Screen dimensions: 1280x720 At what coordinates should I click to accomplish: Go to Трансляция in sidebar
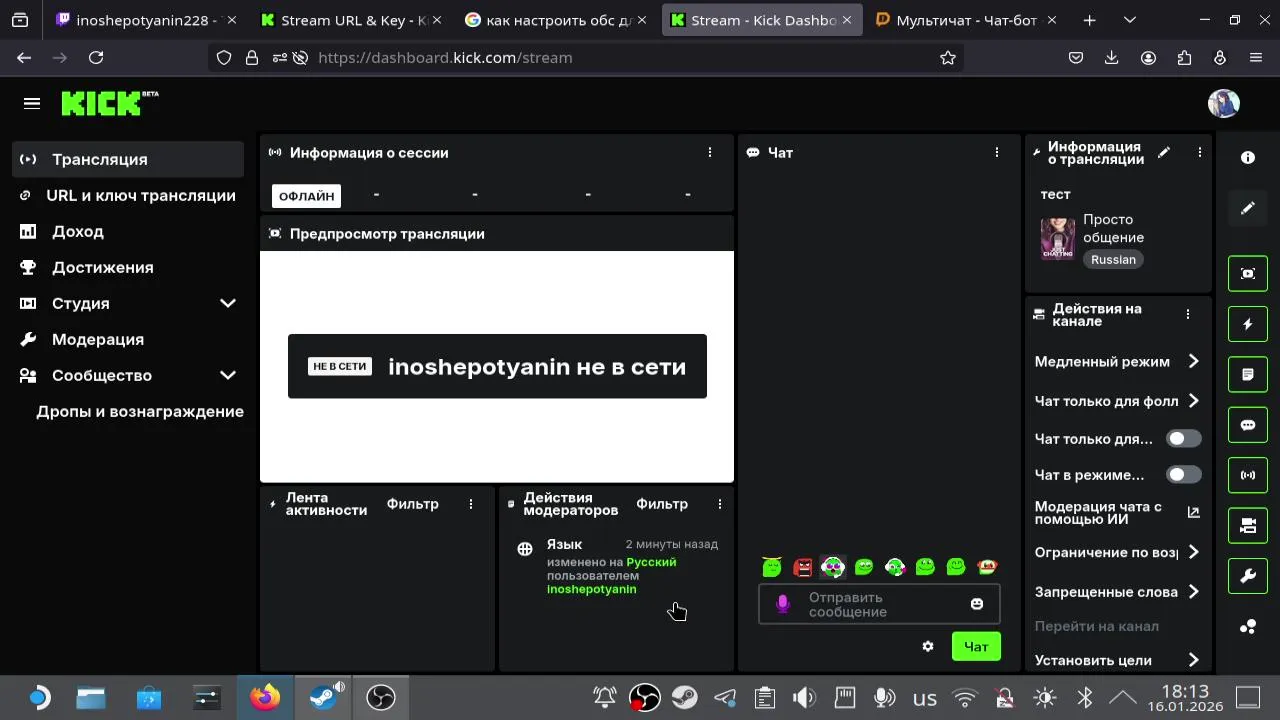click(128, 159)
